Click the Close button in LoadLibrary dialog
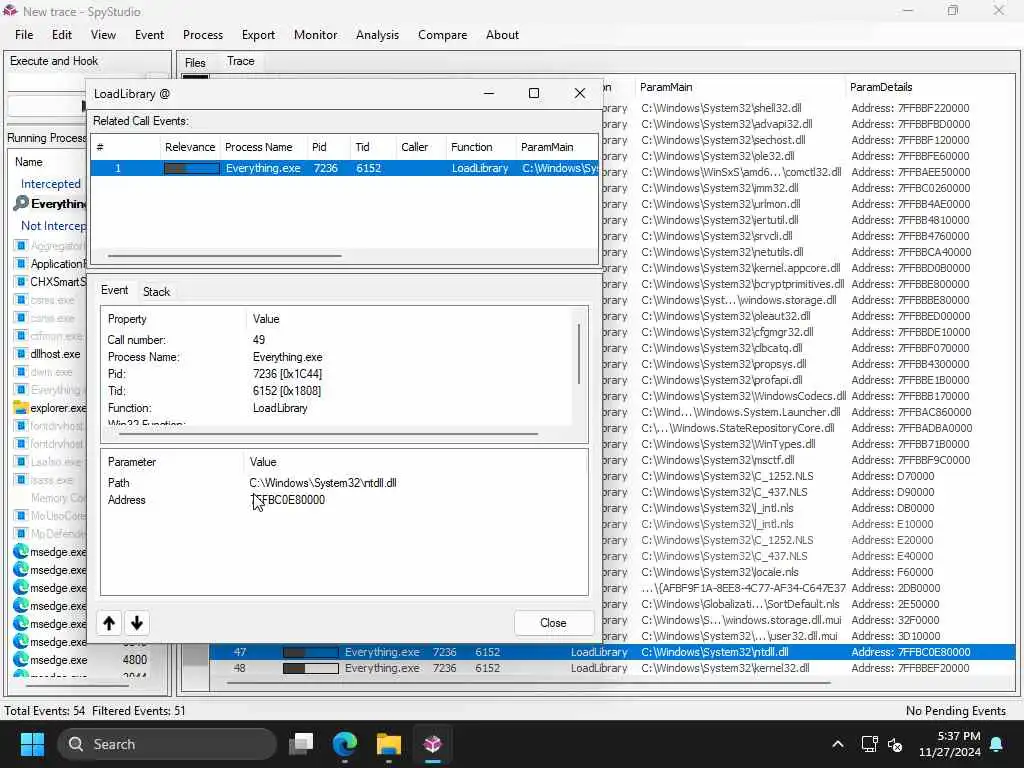1024x768 pixels. click(x=553, y=623)
